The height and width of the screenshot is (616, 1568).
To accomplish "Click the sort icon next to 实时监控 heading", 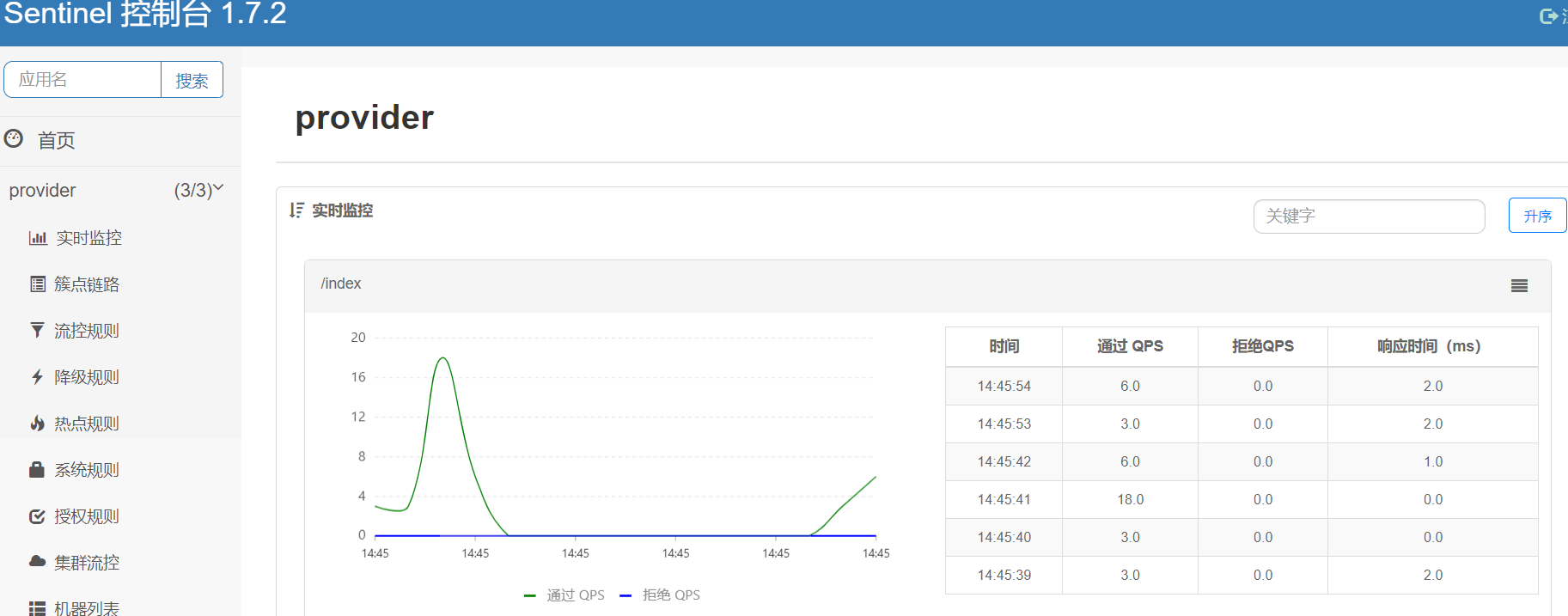I will pyautogui.click(x=296, y=210).
